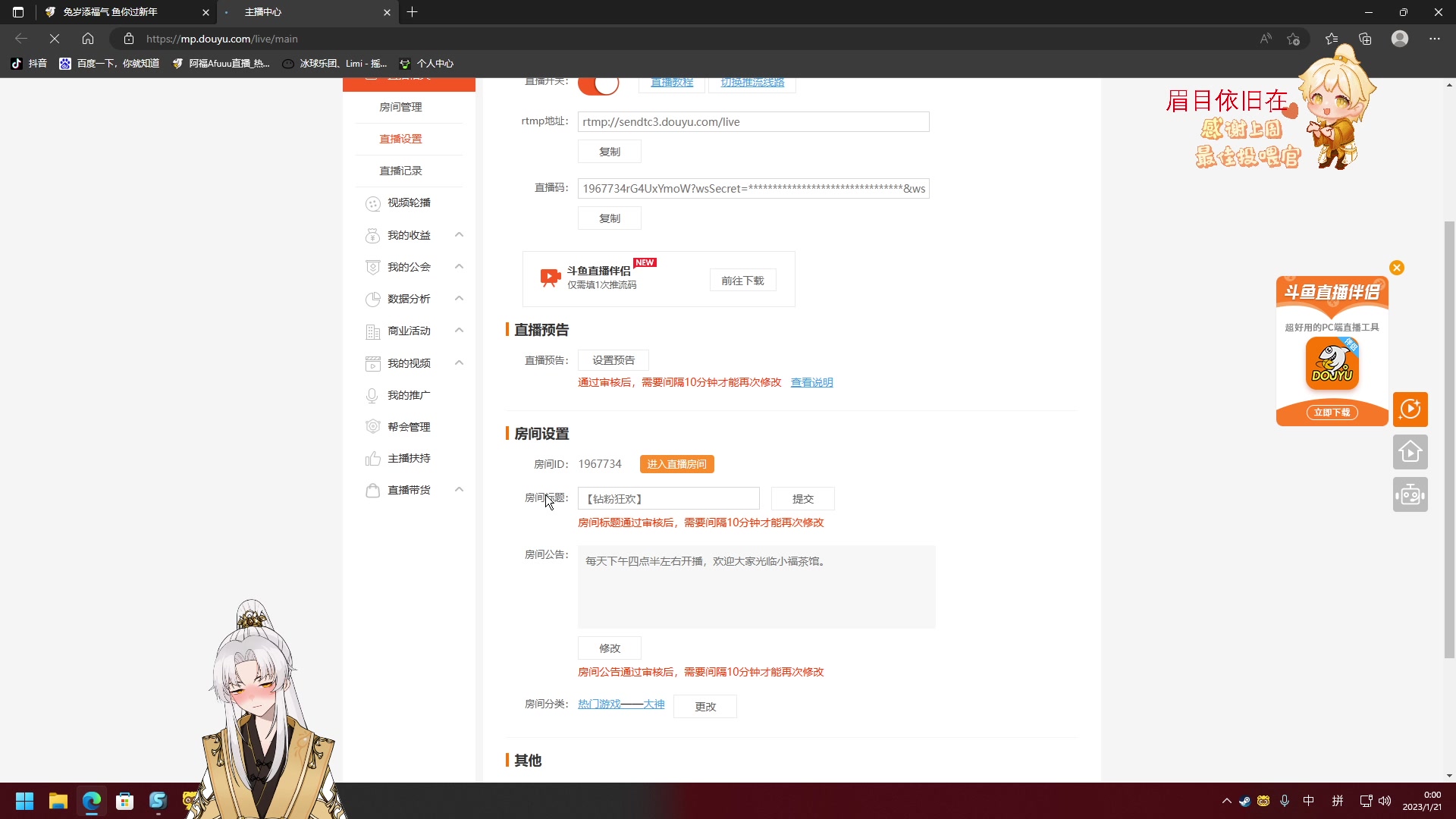Click 前往下载 for 斗鱼直播伴侣
Image resolution: width=1456 pixels, height=819 pixels.
point(742,281)
